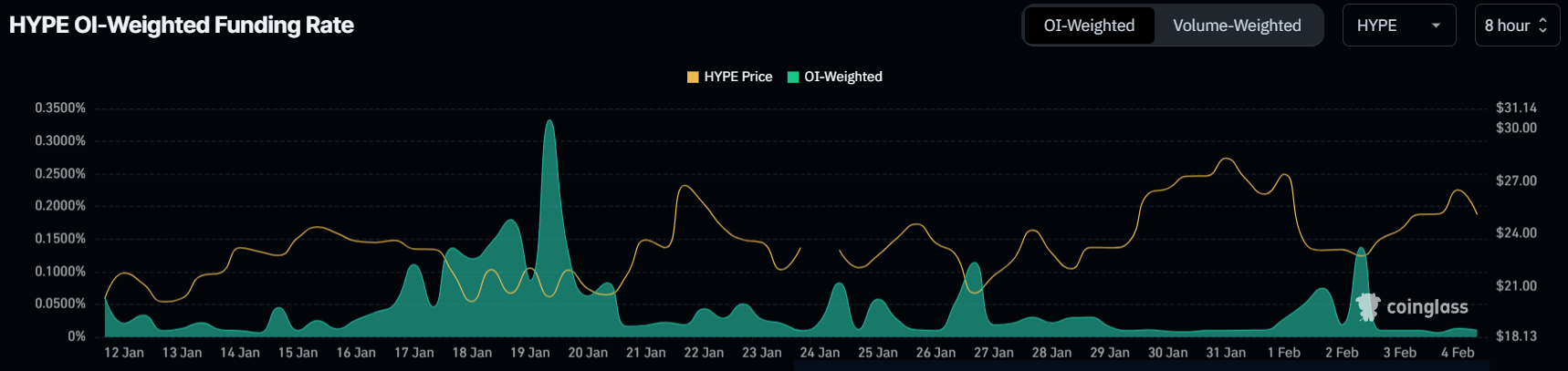Click the 21 Jan date label
Viewport: 1568px width, 371px height.
[646, 353]
